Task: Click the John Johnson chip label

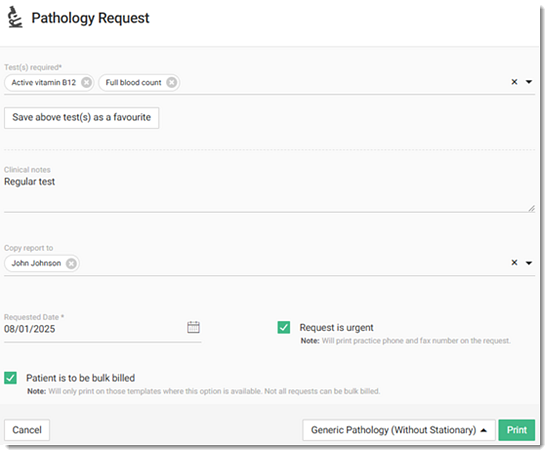Action: [x=36, y=263]
